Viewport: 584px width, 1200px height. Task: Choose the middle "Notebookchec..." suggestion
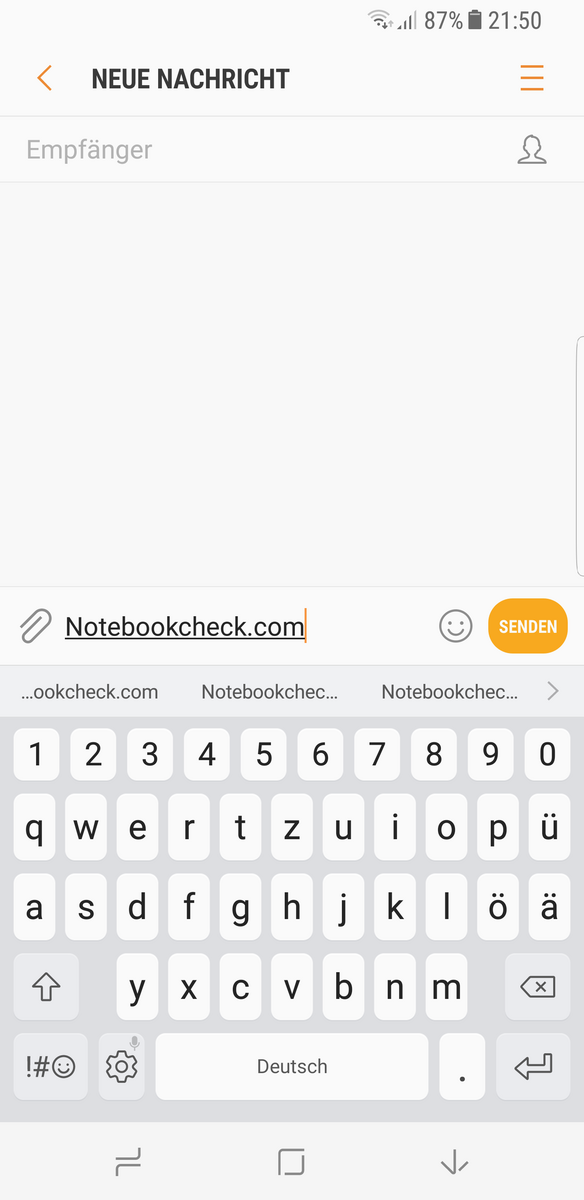click(269, 691)
